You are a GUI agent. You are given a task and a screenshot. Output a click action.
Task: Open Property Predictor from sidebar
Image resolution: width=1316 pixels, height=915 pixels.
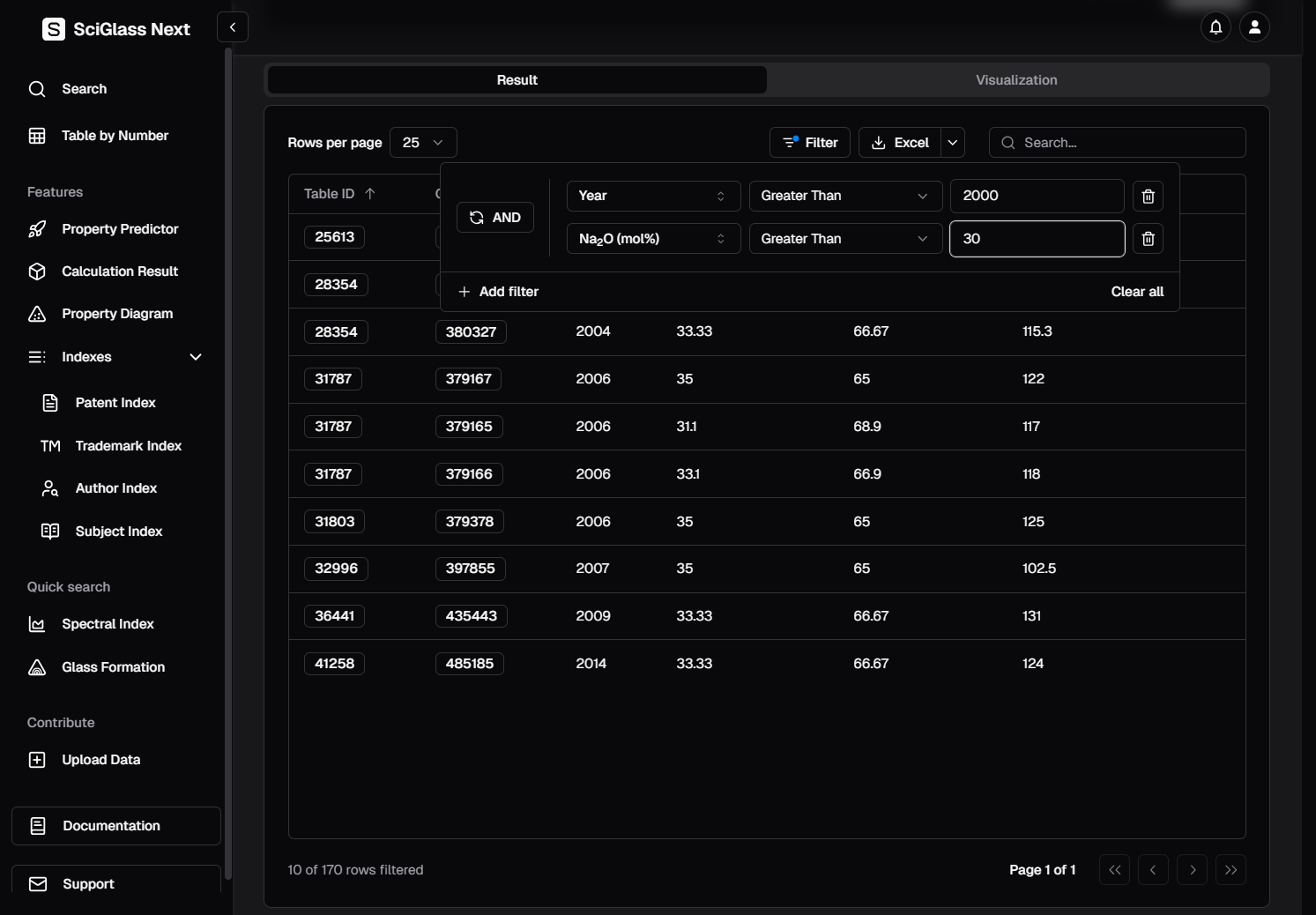click(120, 229)
